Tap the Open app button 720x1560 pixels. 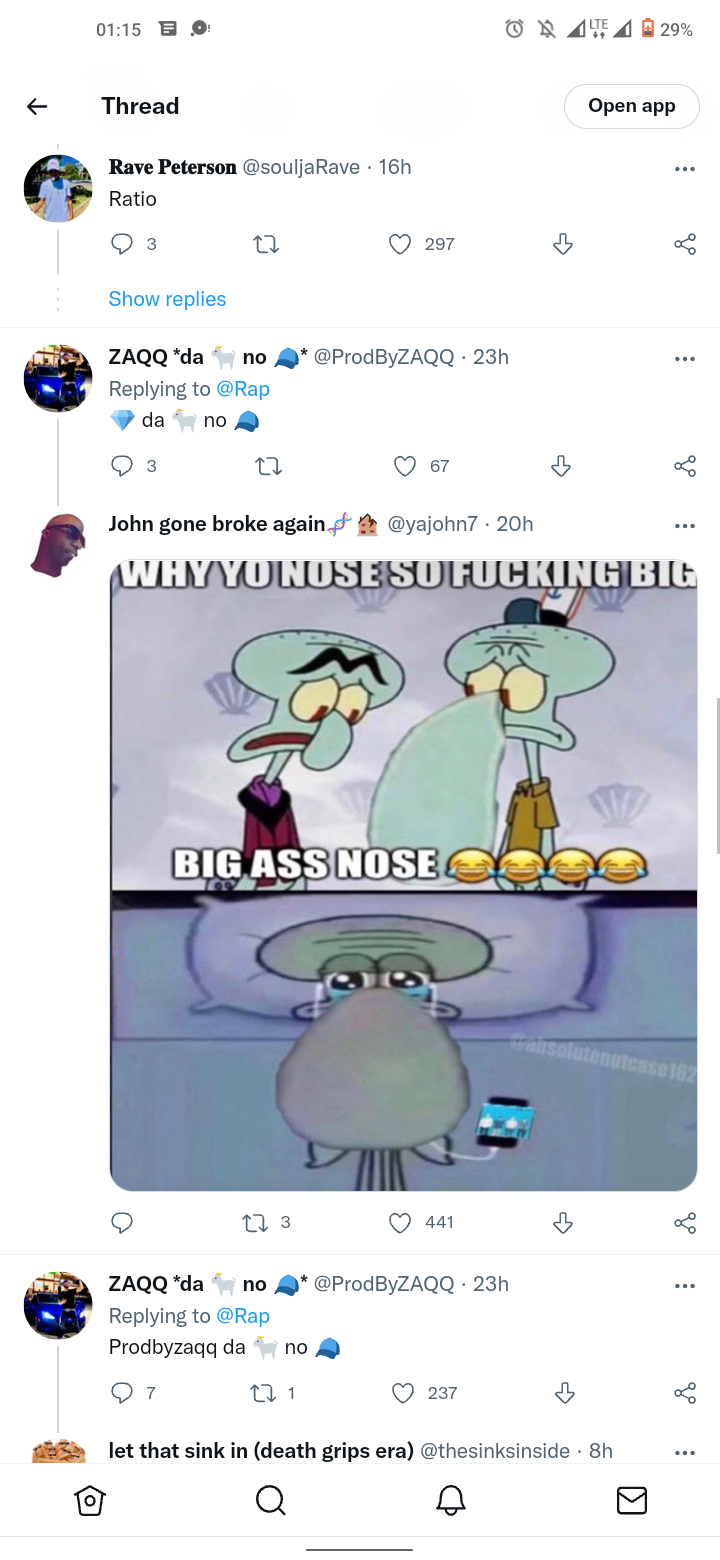click(x=632, y=106)
